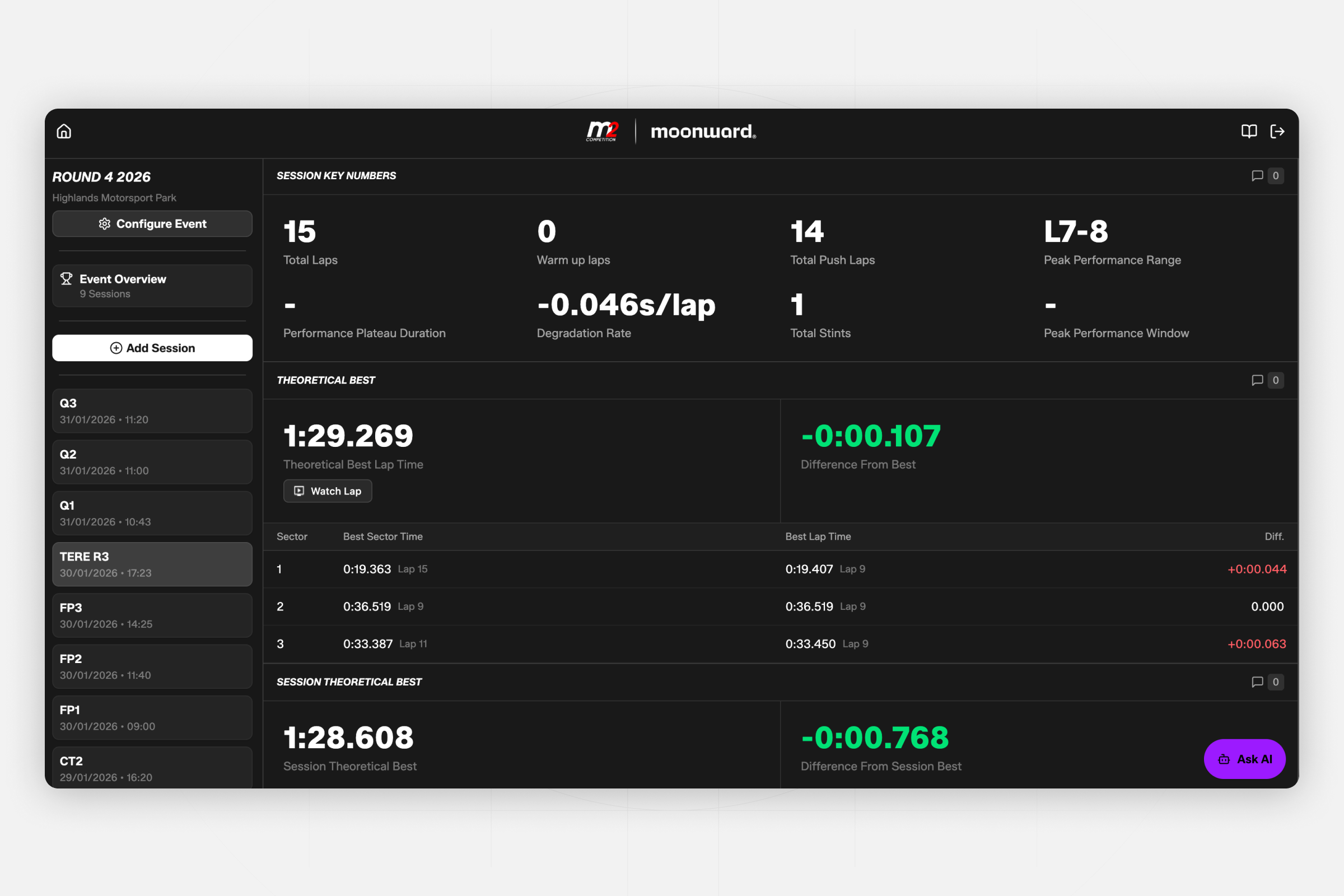The height and width of the screenshot is (896, 1344).
Task: Open the Ask AI assistant
Action: click(1244, 759)
